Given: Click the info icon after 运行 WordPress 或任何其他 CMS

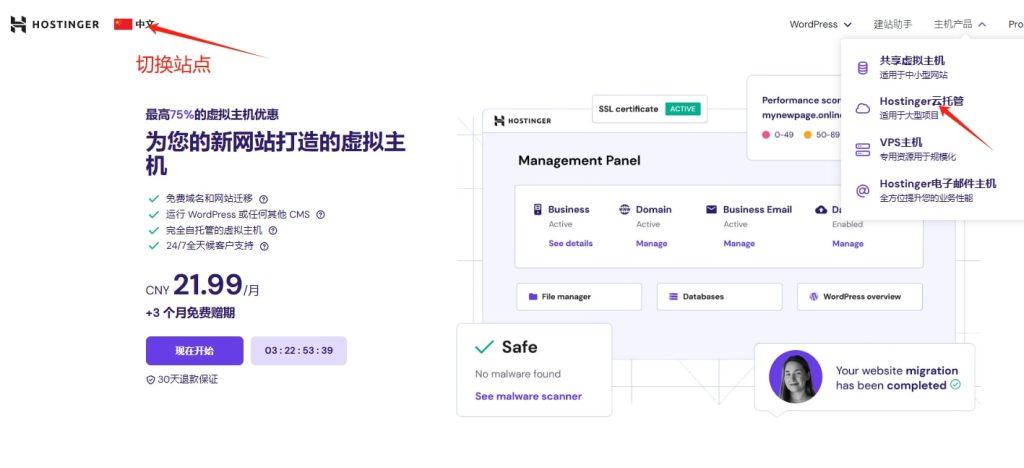Looking at the screenshot, I should click(x=321, y=214).
